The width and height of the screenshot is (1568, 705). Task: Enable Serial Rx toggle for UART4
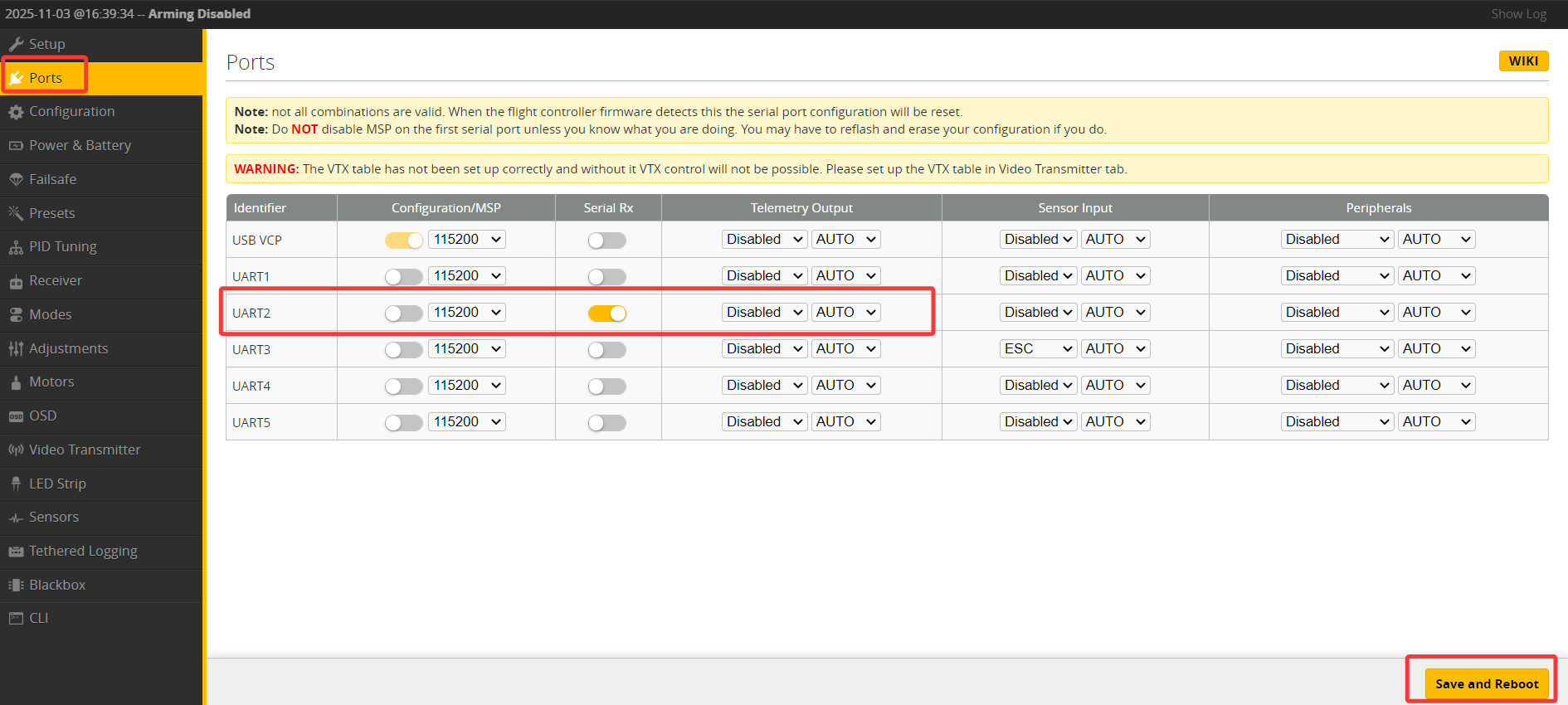(606, 386)
